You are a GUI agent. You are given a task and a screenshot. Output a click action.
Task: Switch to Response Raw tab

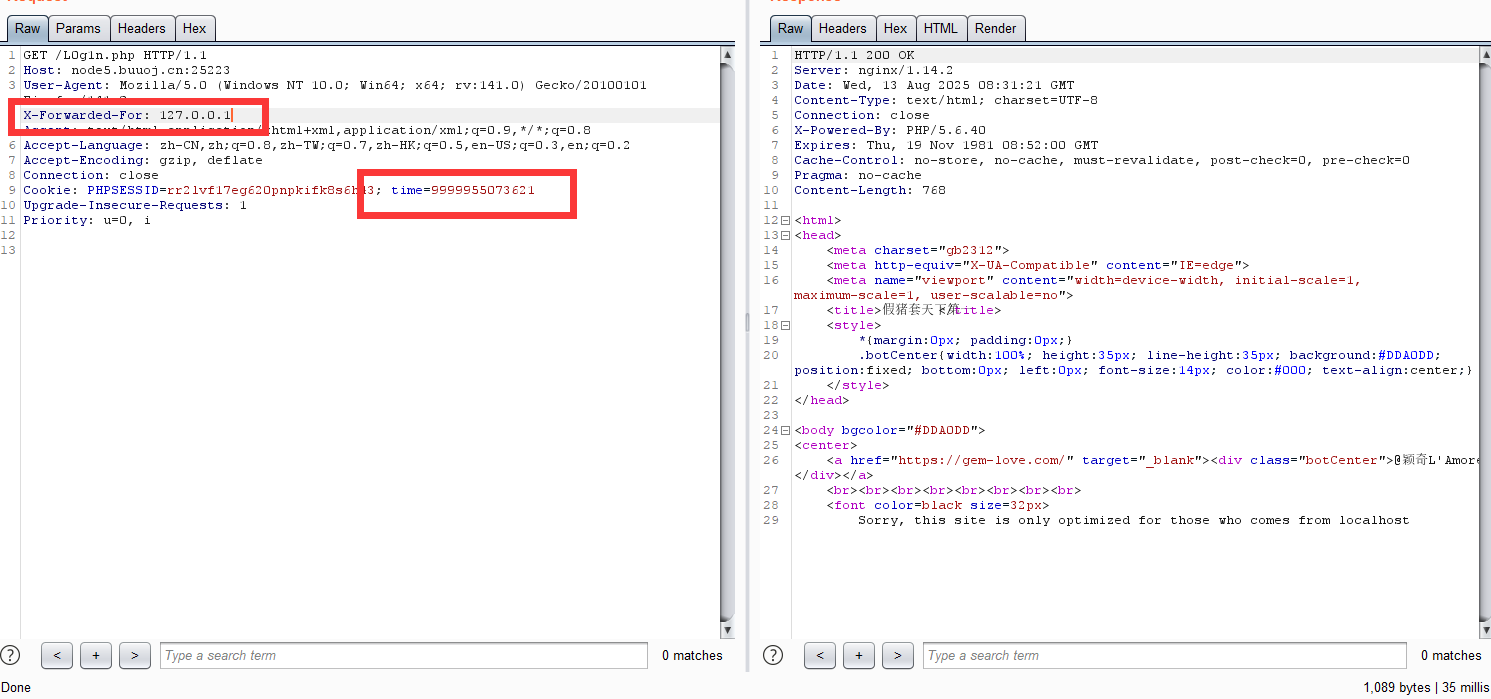coord(790,28)
